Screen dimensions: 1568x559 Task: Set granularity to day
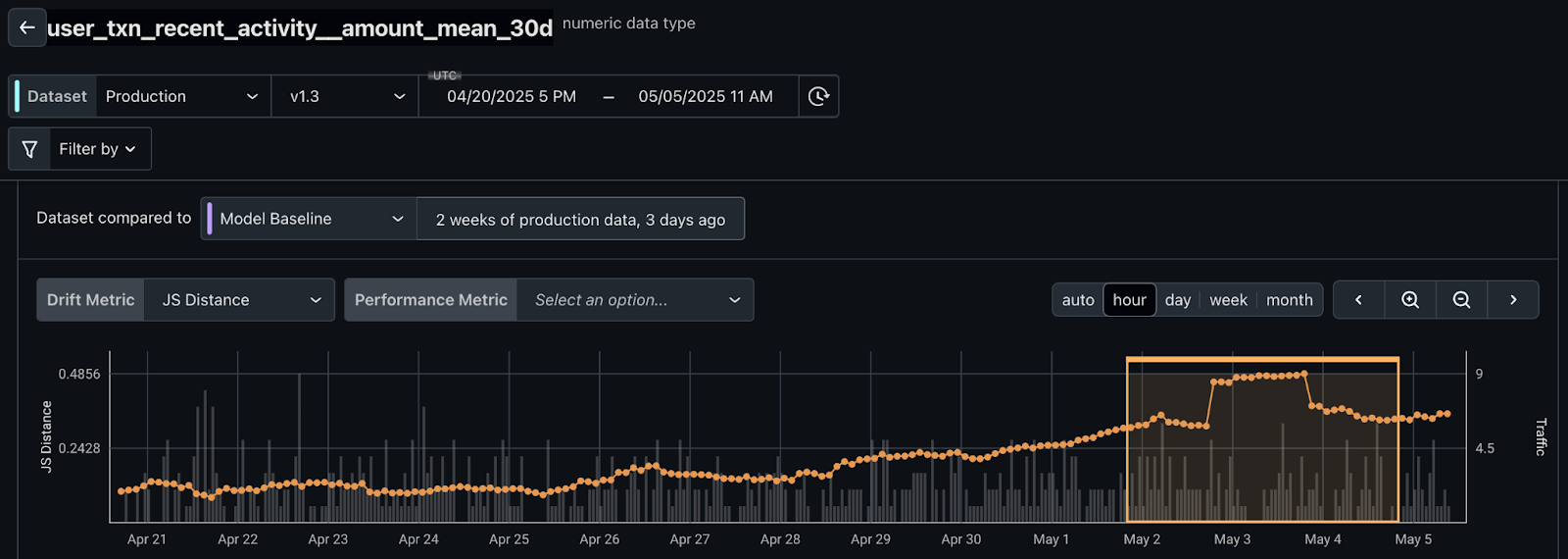pyautogui.click(x=1178, y=300)
